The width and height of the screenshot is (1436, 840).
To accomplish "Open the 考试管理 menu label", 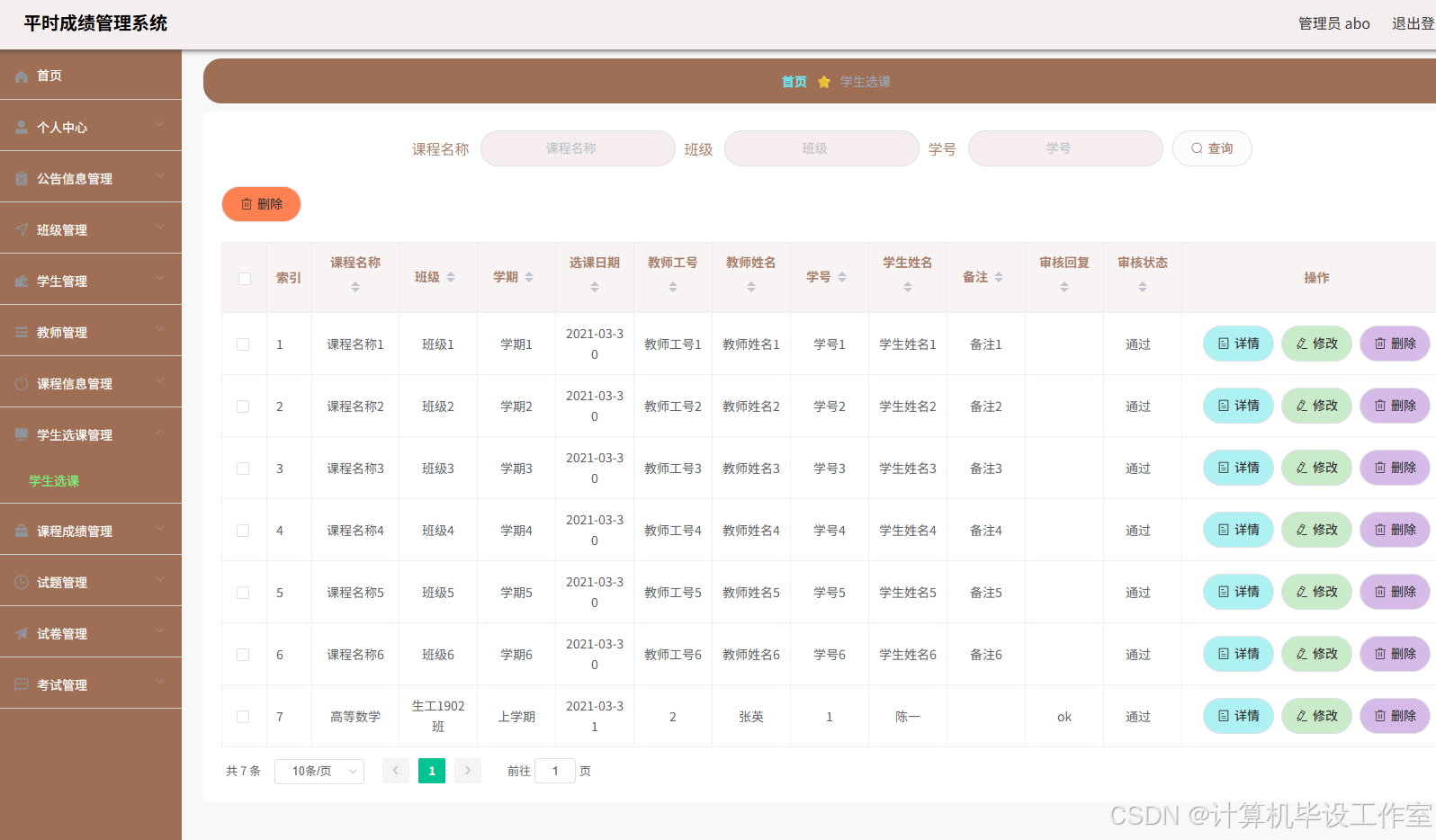I will [62, 685].
